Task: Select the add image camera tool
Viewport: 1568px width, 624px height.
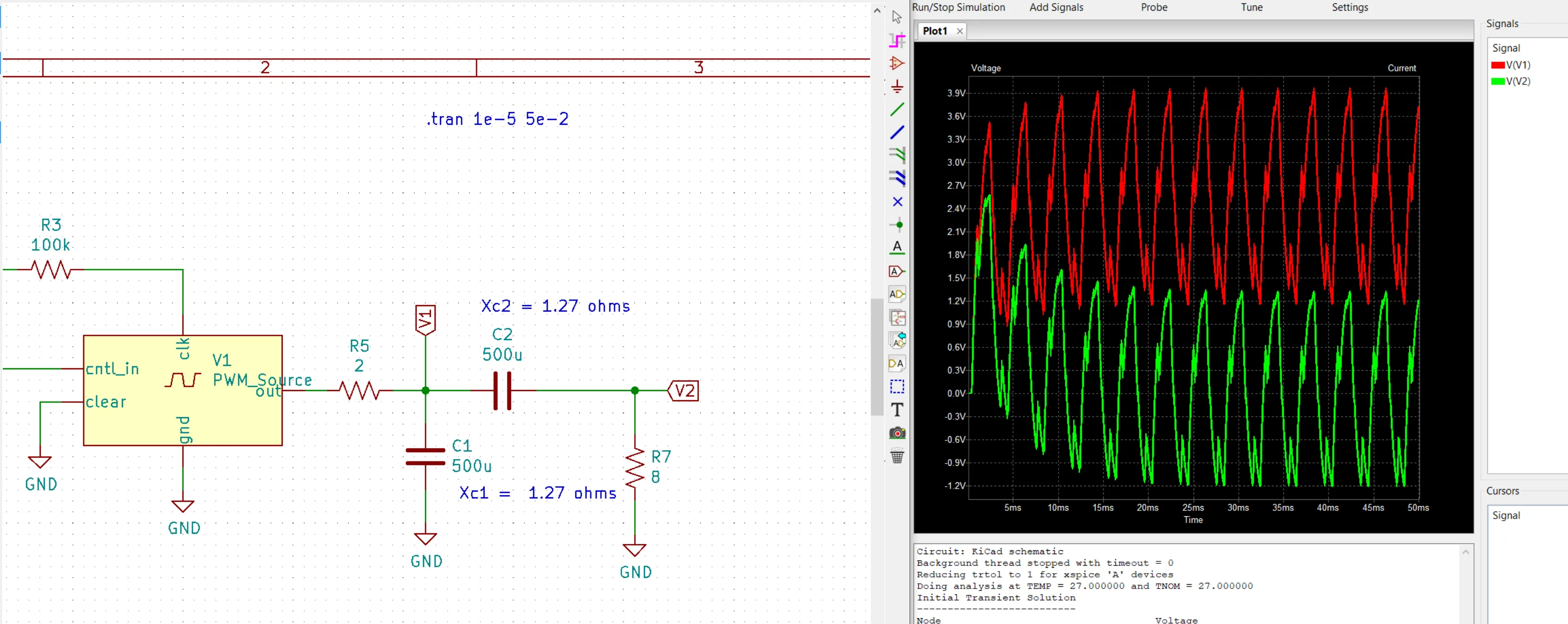Action: click(x=896, y=433)
